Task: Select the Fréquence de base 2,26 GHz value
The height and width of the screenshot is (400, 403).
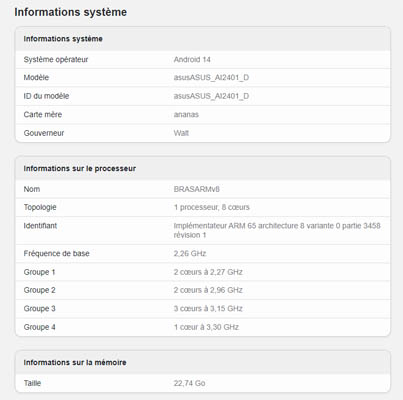Action: (190, 254)
